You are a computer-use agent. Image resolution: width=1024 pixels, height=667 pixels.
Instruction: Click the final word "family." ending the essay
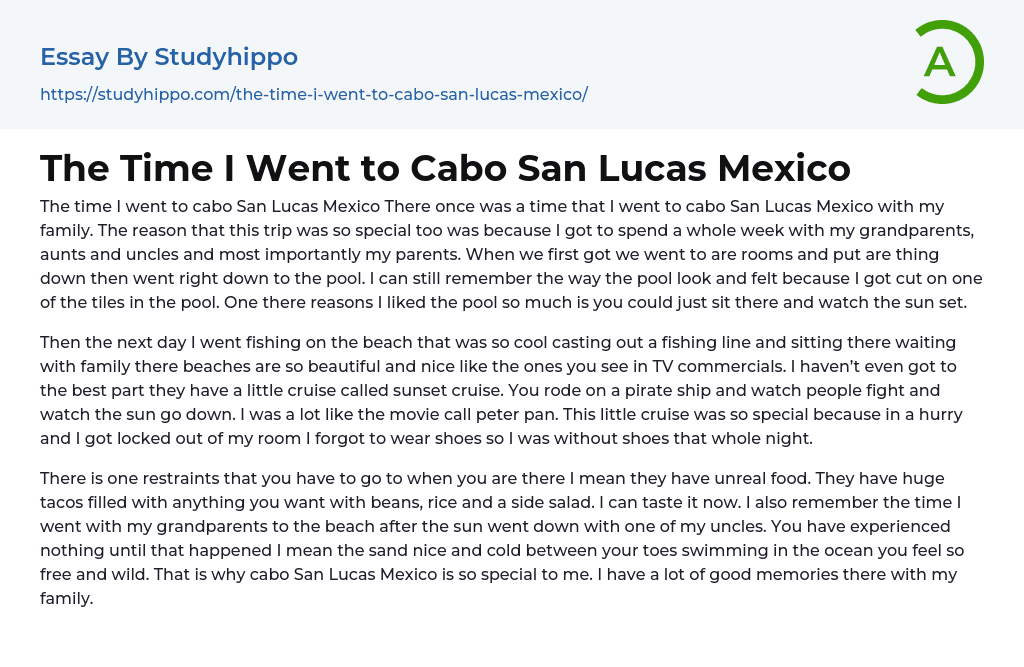coord(66,598)
